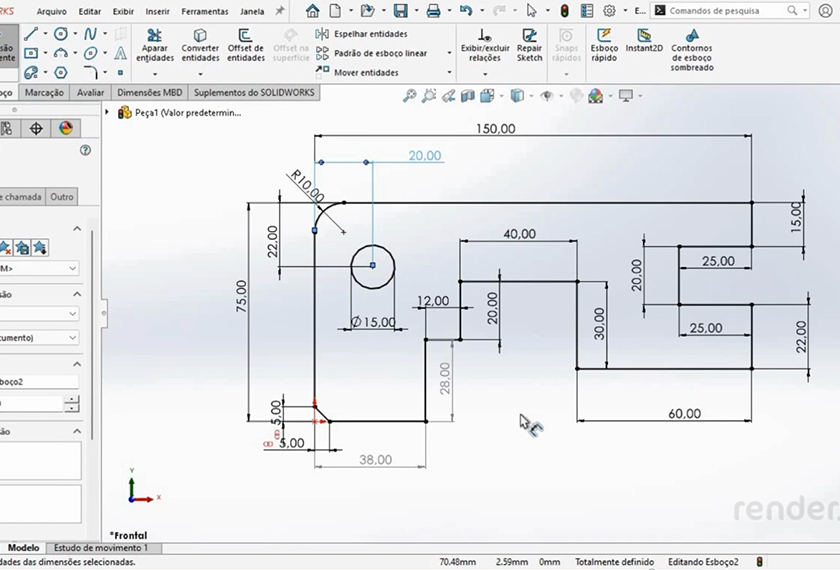Toggle hide/show items eye icon

click(x=547, y=96)
